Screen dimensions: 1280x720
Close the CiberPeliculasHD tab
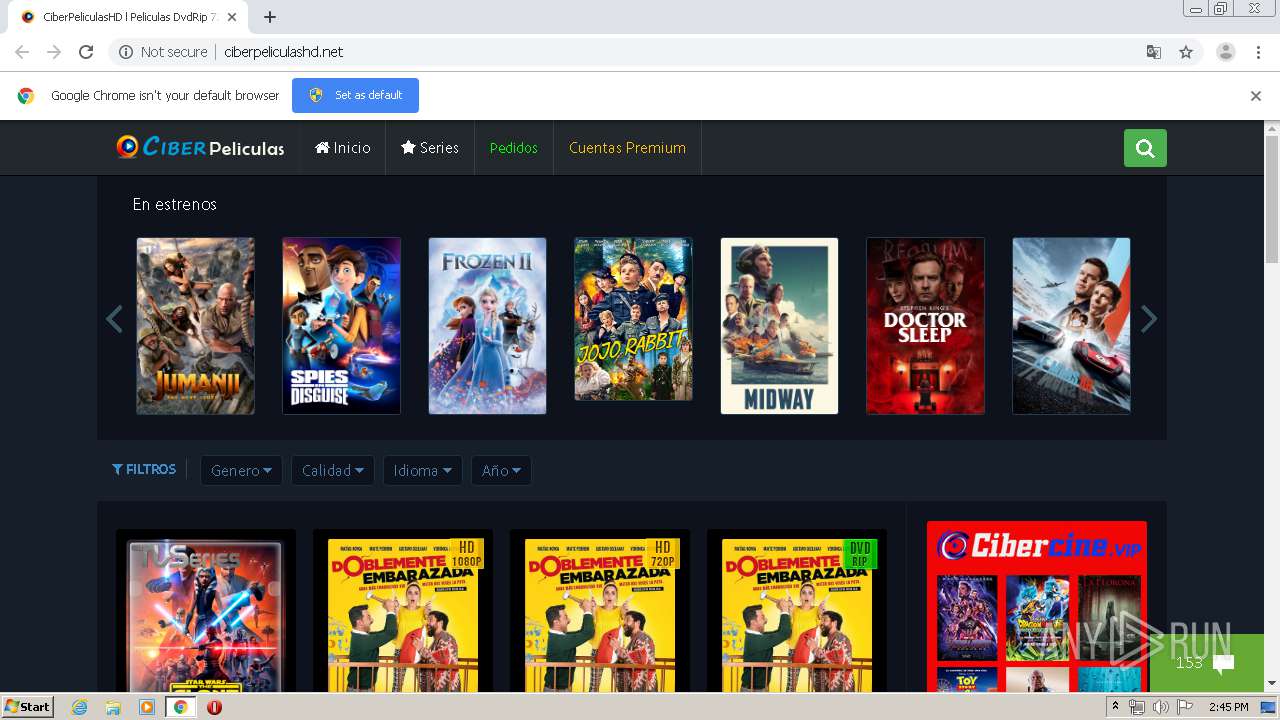click(x=233, y=17)
